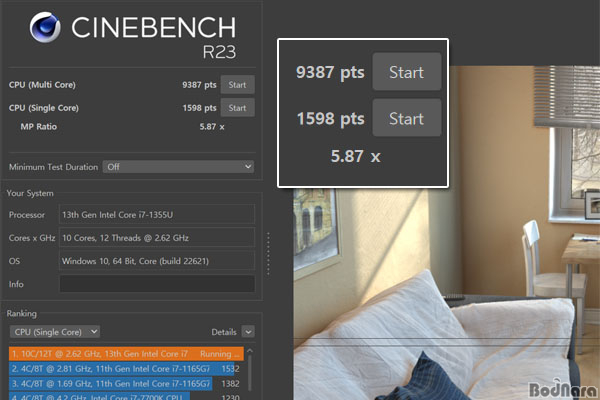Image resolution: width=600 pixels, height=400 pixels.
Task: Select ranking row 3 with score 1382
Action: tap(125, 384)
